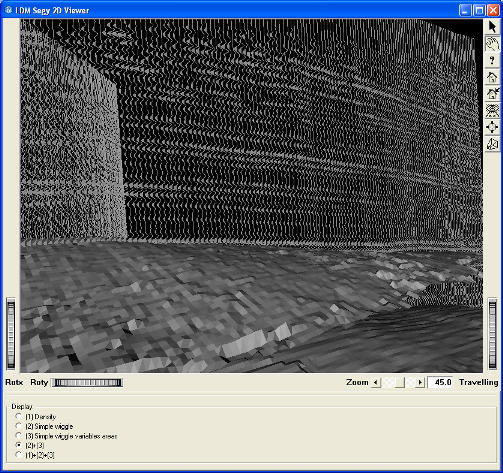The height and width of the screenshot is (473, 503).
Task: Enable the [1]+[2]+[3] combined display
Action: [19, 455]
